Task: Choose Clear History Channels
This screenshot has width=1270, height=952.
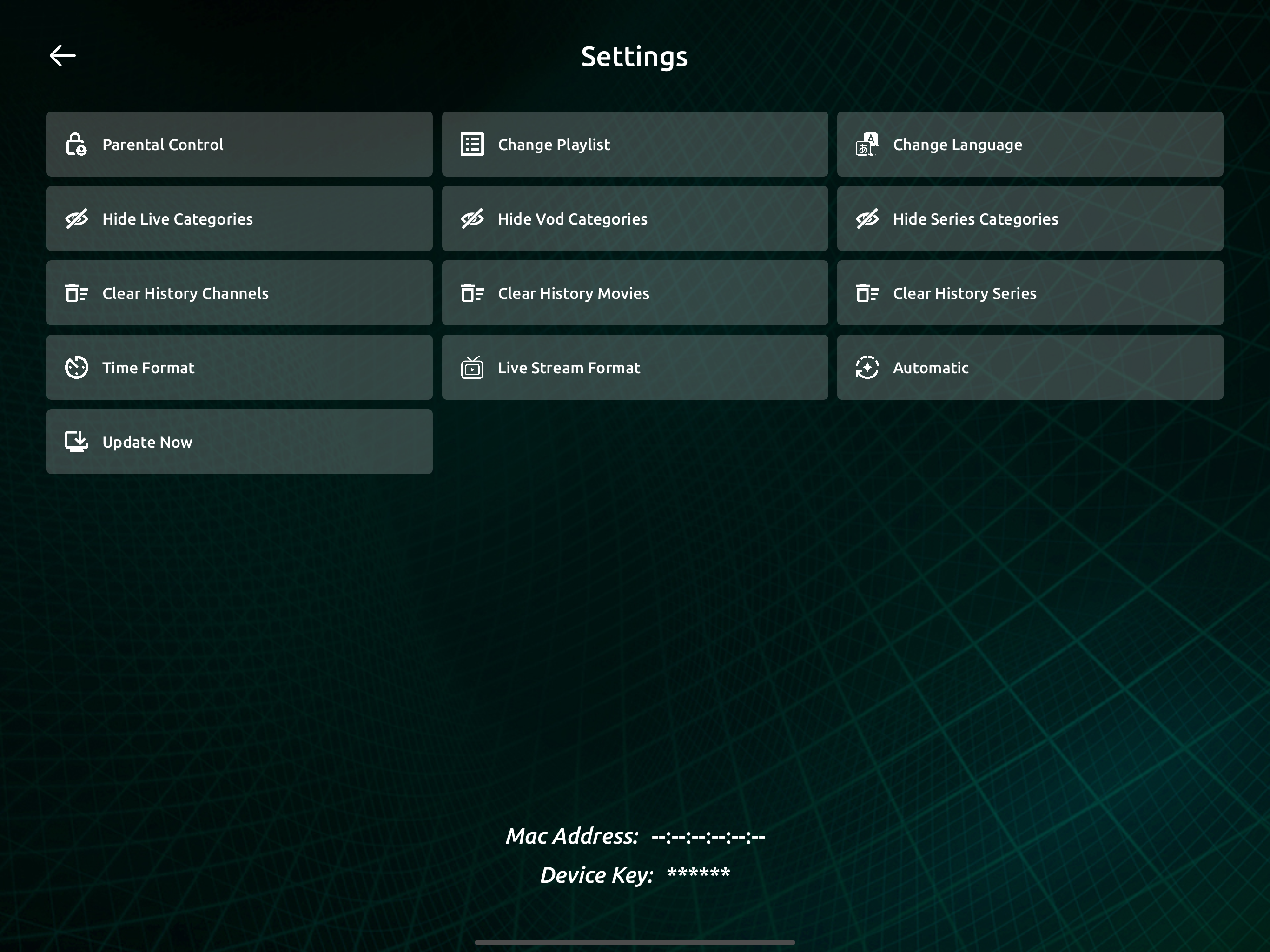Action: click(x=239, y=293)
